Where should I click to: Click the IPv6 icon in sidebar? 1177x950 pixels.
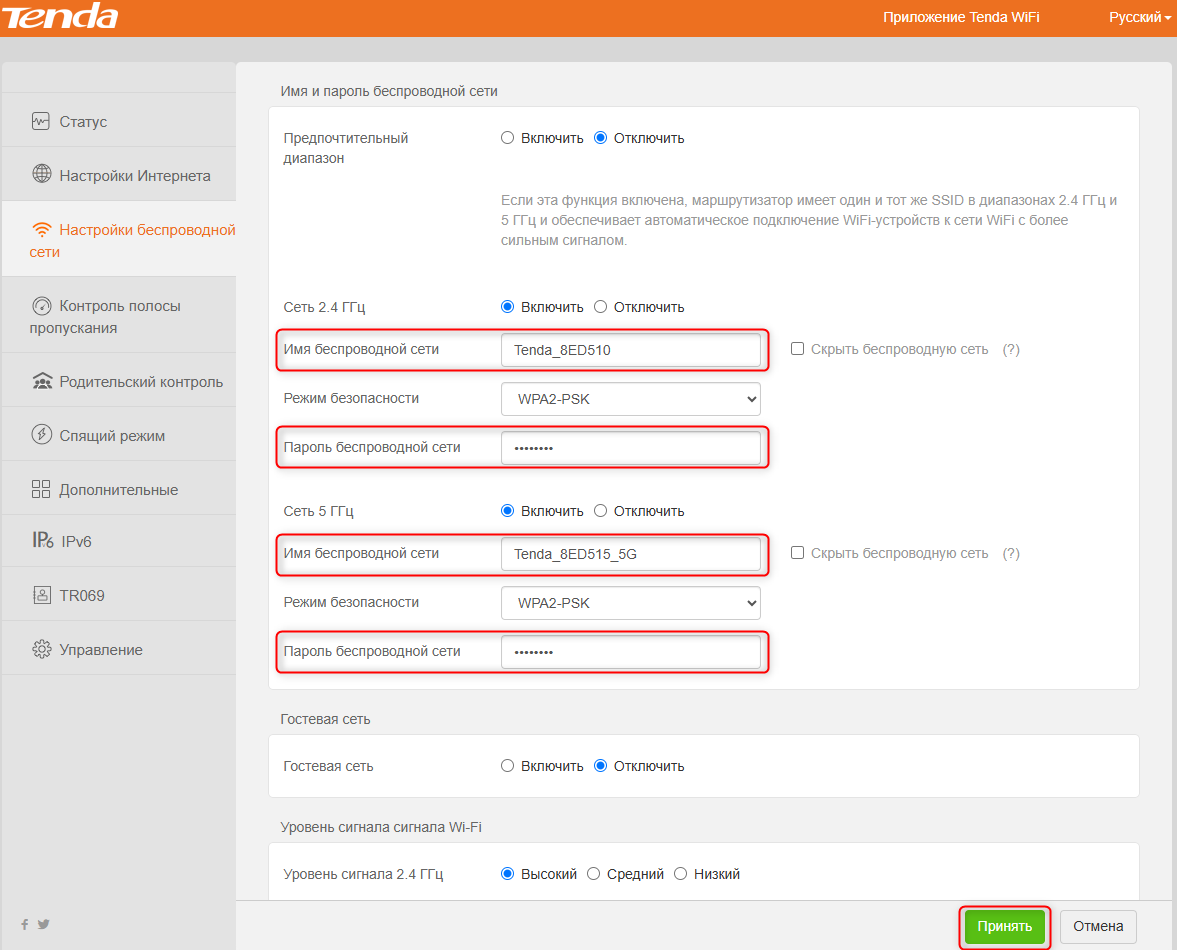pos(42,541)
